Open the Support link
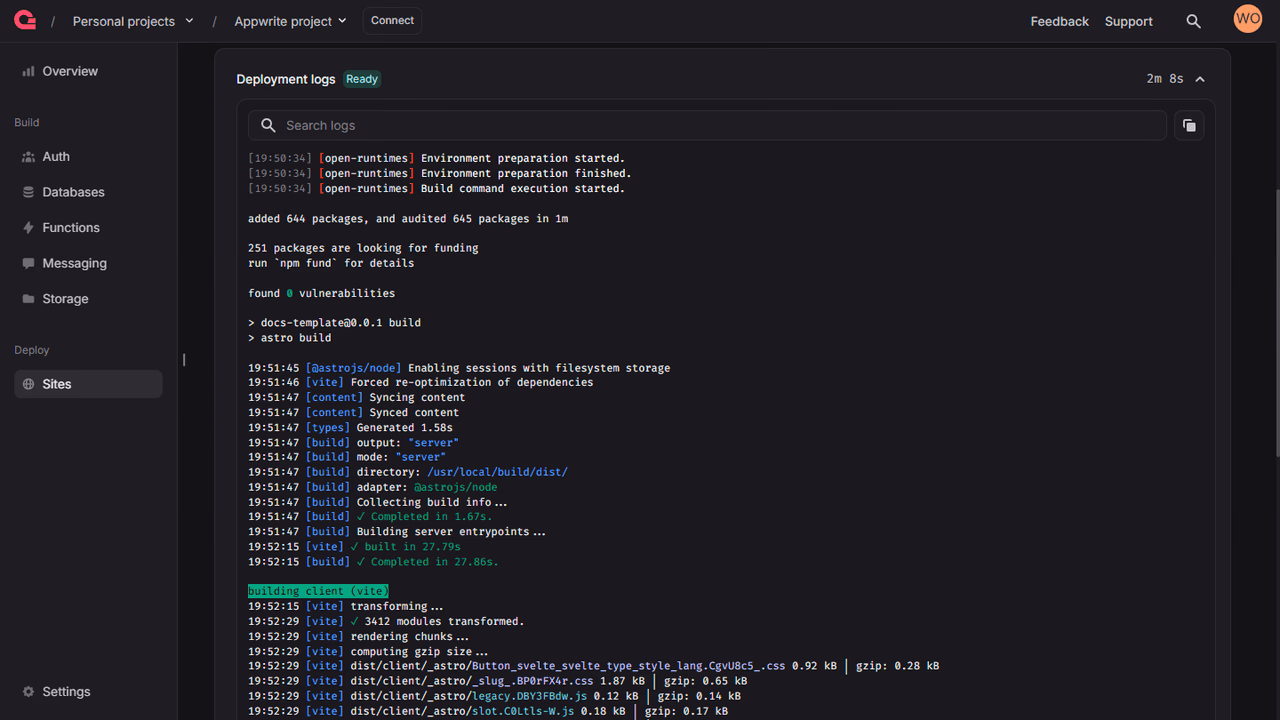Screen dimensions: 1280x720 tap(1128, 21)
